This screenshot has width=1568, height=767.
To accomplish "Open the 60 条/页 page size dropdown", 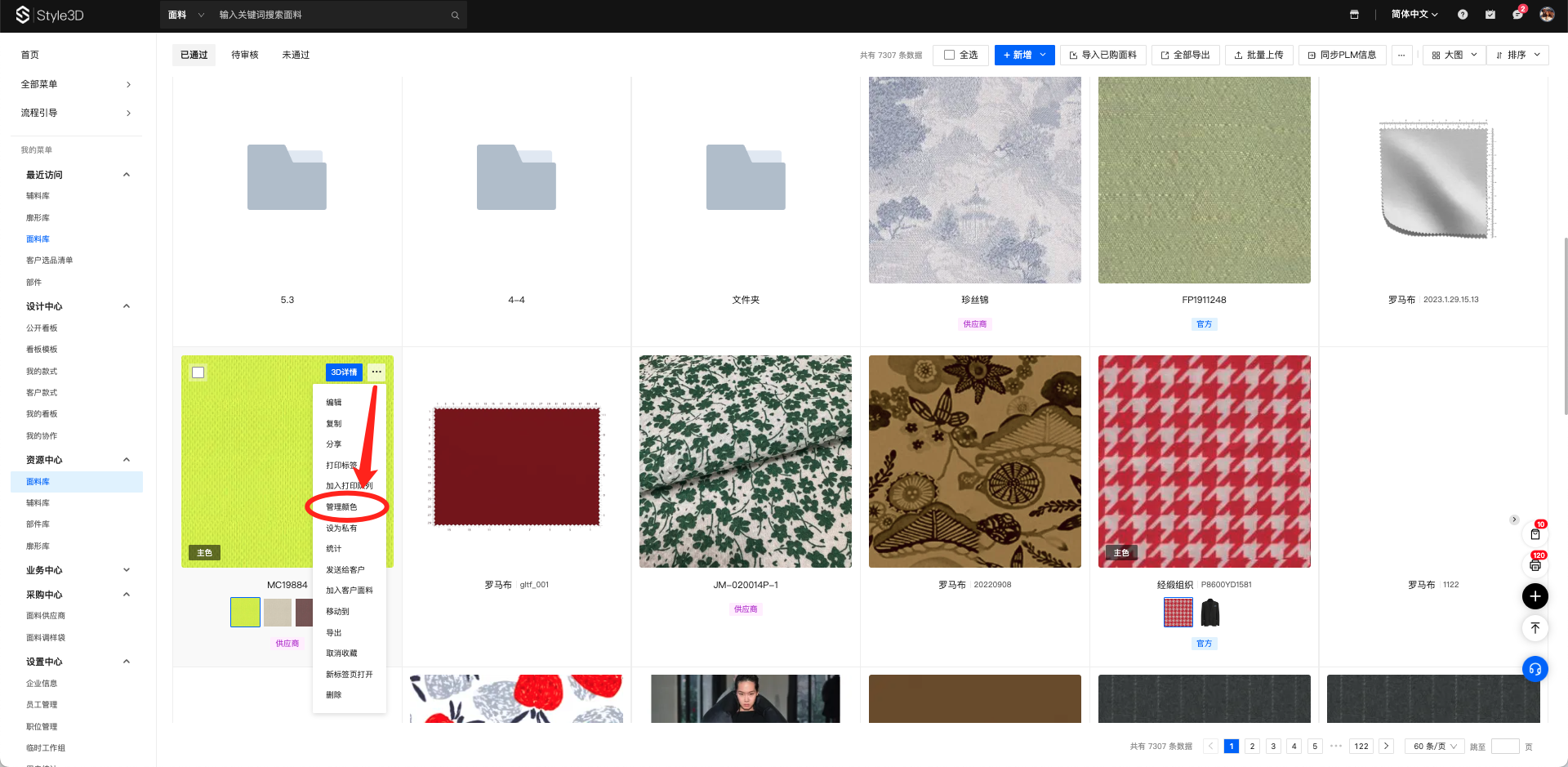I will click(1434, 746).
